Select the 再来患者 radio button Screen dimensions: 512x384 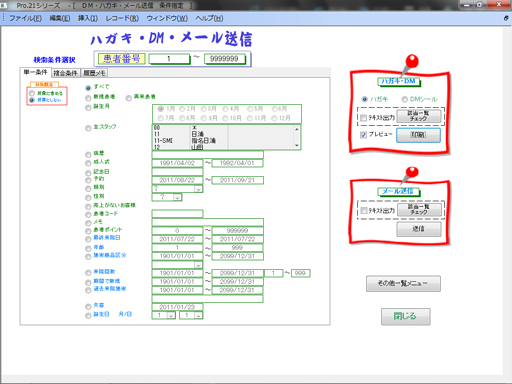[x=129, y=98]
